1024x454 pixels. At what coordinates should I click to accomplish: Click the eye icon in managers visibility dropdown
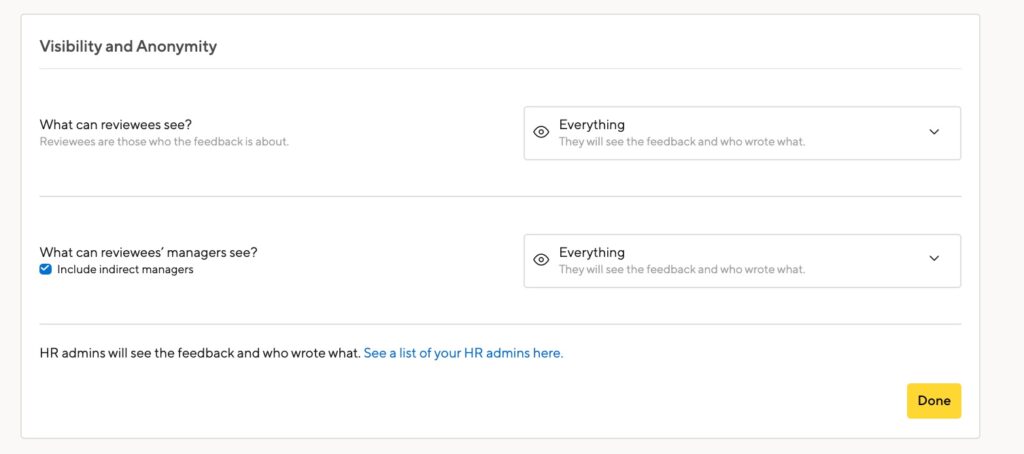(x=541, y=259)
